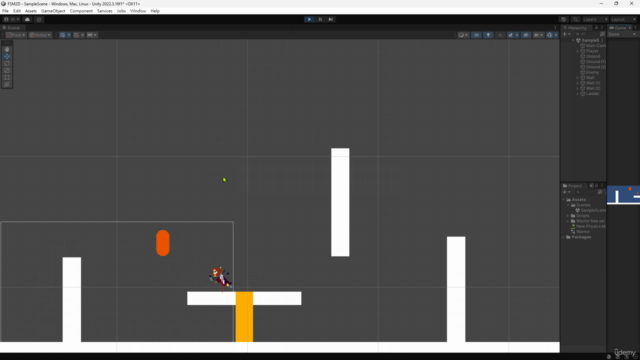The width and height of the screenshot is (640, 360).
Task: Select Ground (1) in Hierarchy
Action: click(x=593, y=62)
